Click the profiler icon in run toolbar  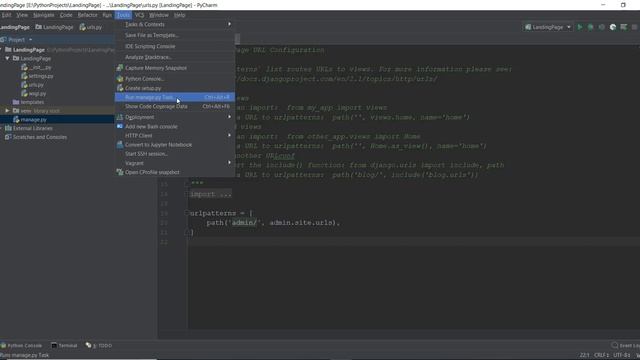613,27
